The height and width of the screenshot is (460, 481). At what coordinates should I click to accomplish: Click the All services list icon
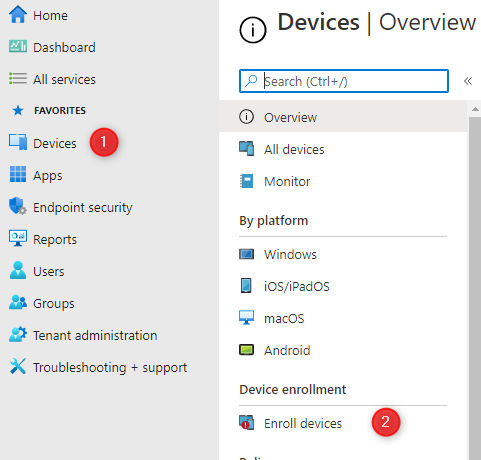pyautogui.click(x=18, y=79)
